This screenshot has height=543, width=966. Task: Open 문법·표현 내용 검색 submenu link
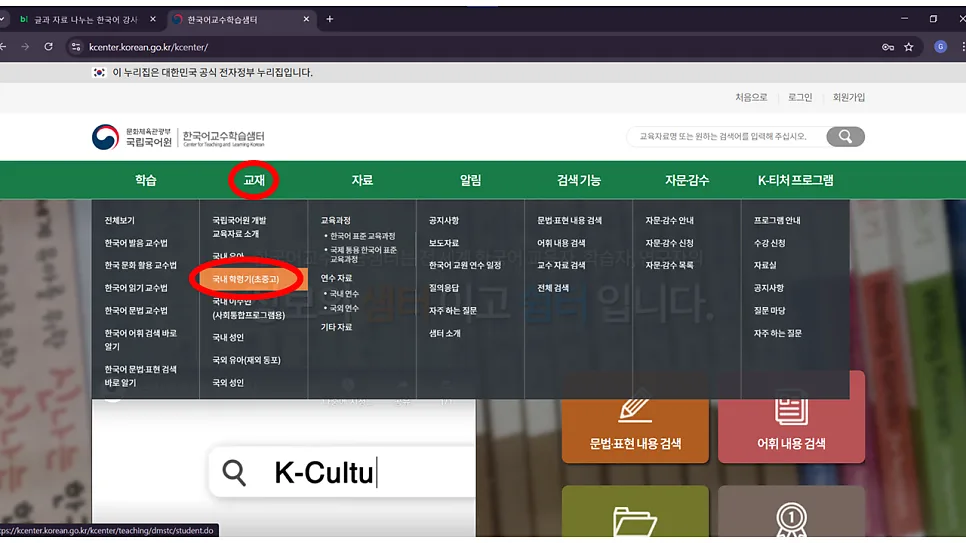tap(569, 220)
